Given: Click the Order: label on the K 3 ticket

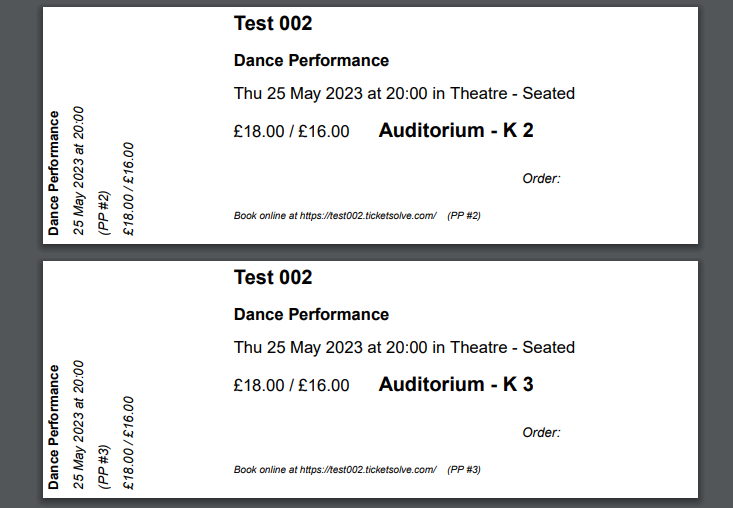Looking at the screenshot, I should pos(541,433).
